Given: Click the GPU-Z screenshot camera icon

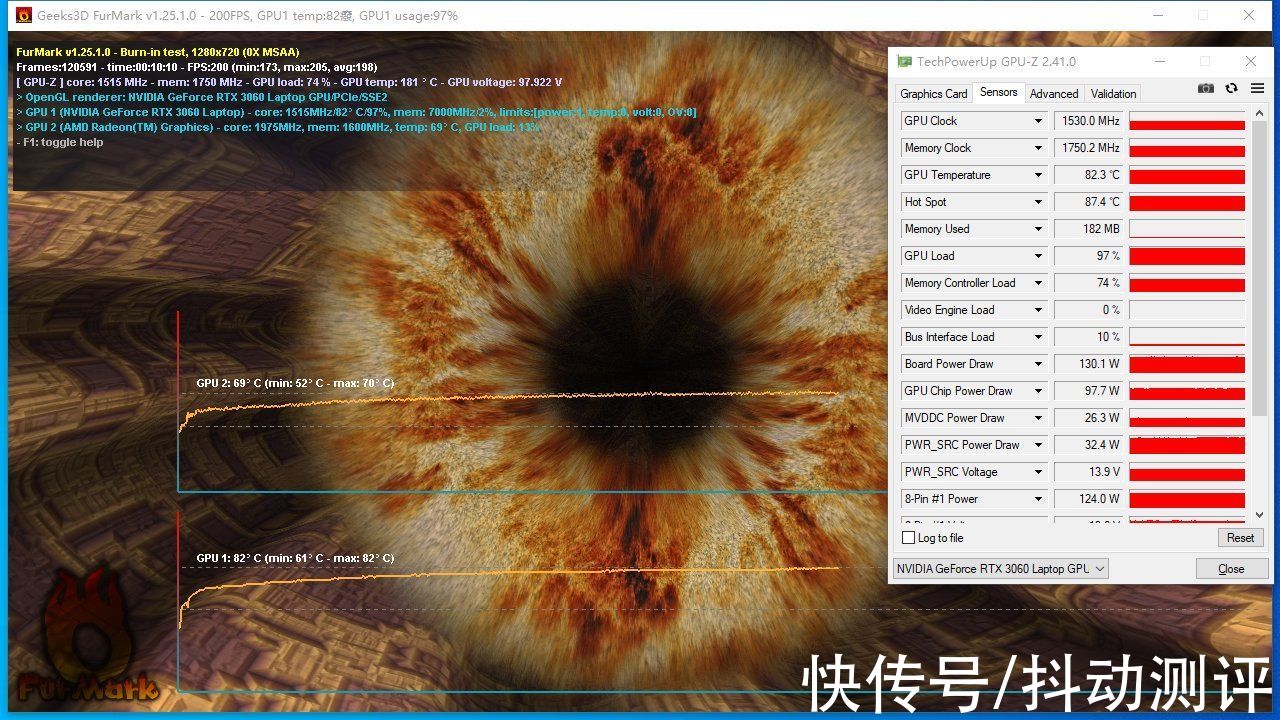Looking at the screenshot, I should point(1206,88).
